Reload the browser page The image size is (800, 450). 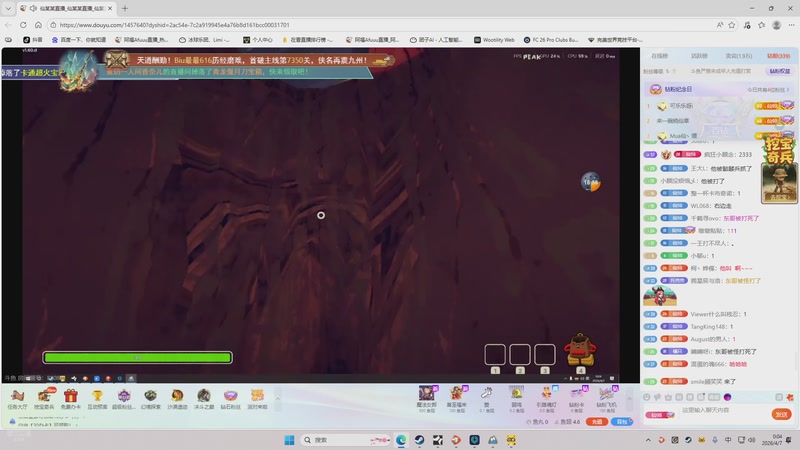(x=23, y=24)
